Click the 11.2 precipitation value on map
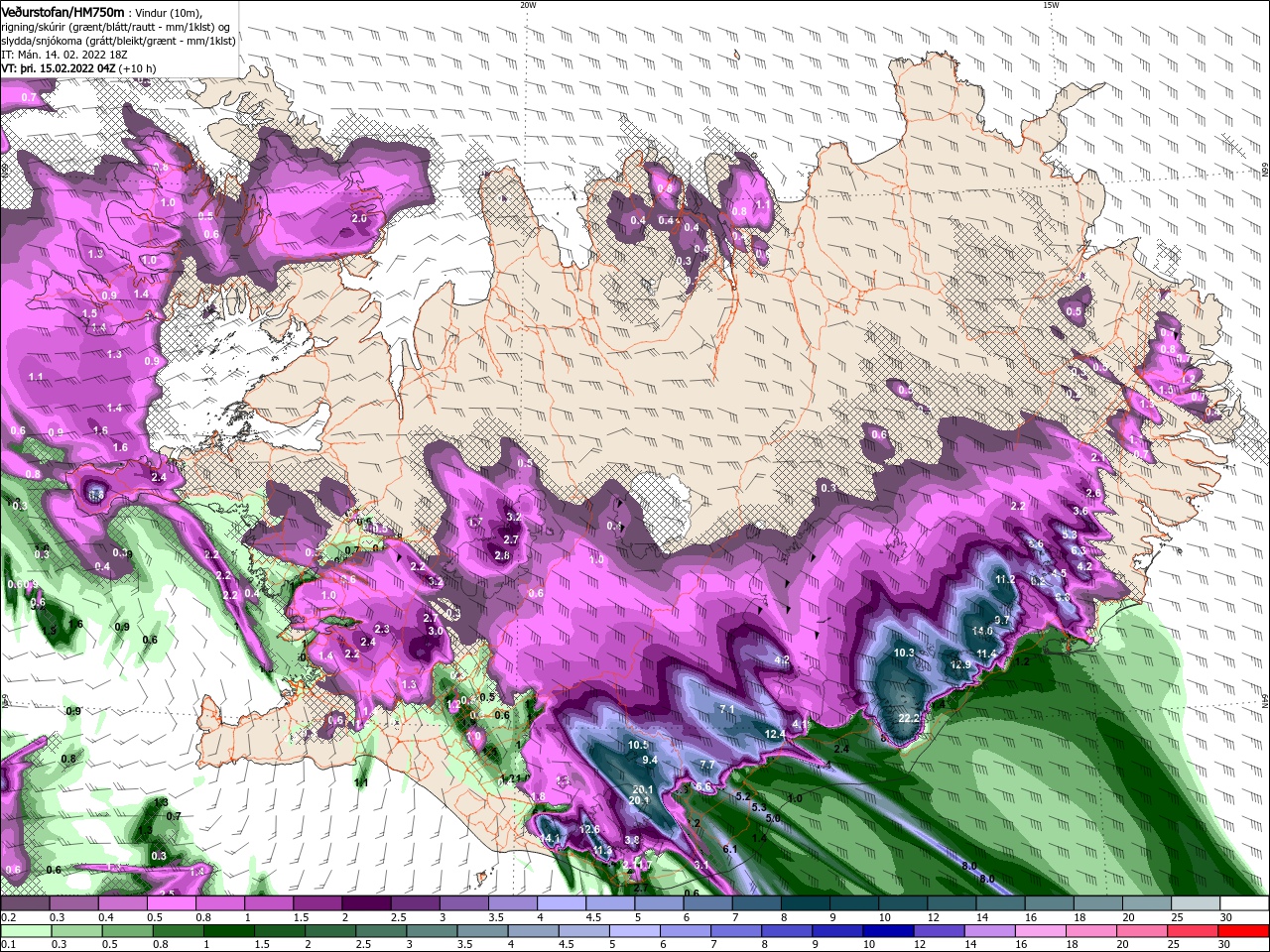The height and width of the screenshot is (952, 1270). coord(1005,579)
